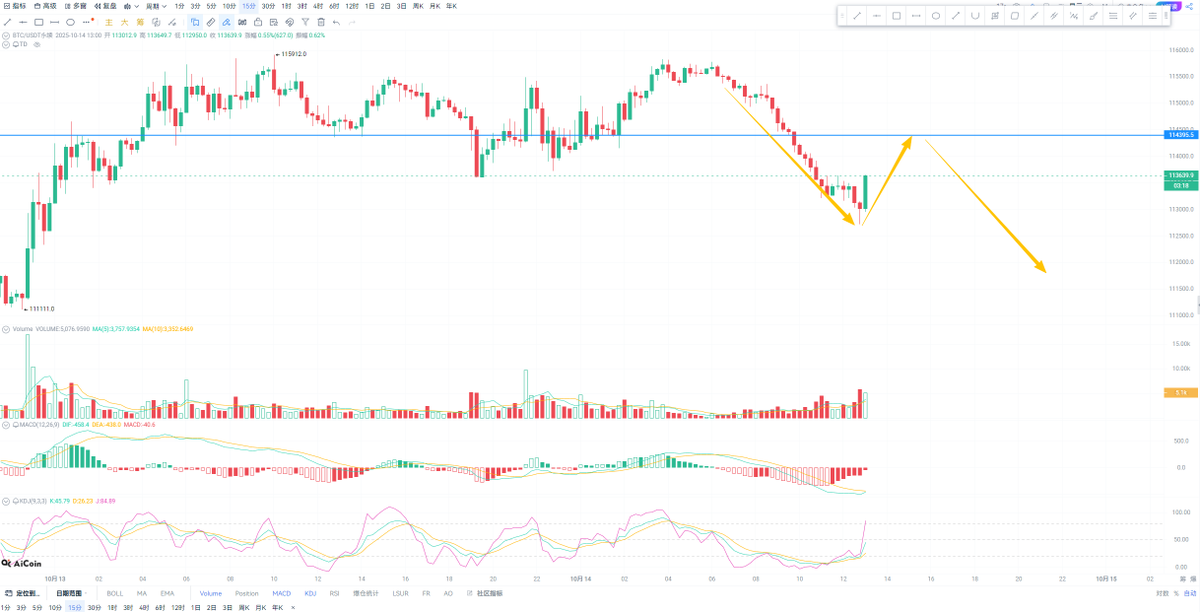
Task: Open 综合统计 in the bottom bar
Action: click(366, 593)
